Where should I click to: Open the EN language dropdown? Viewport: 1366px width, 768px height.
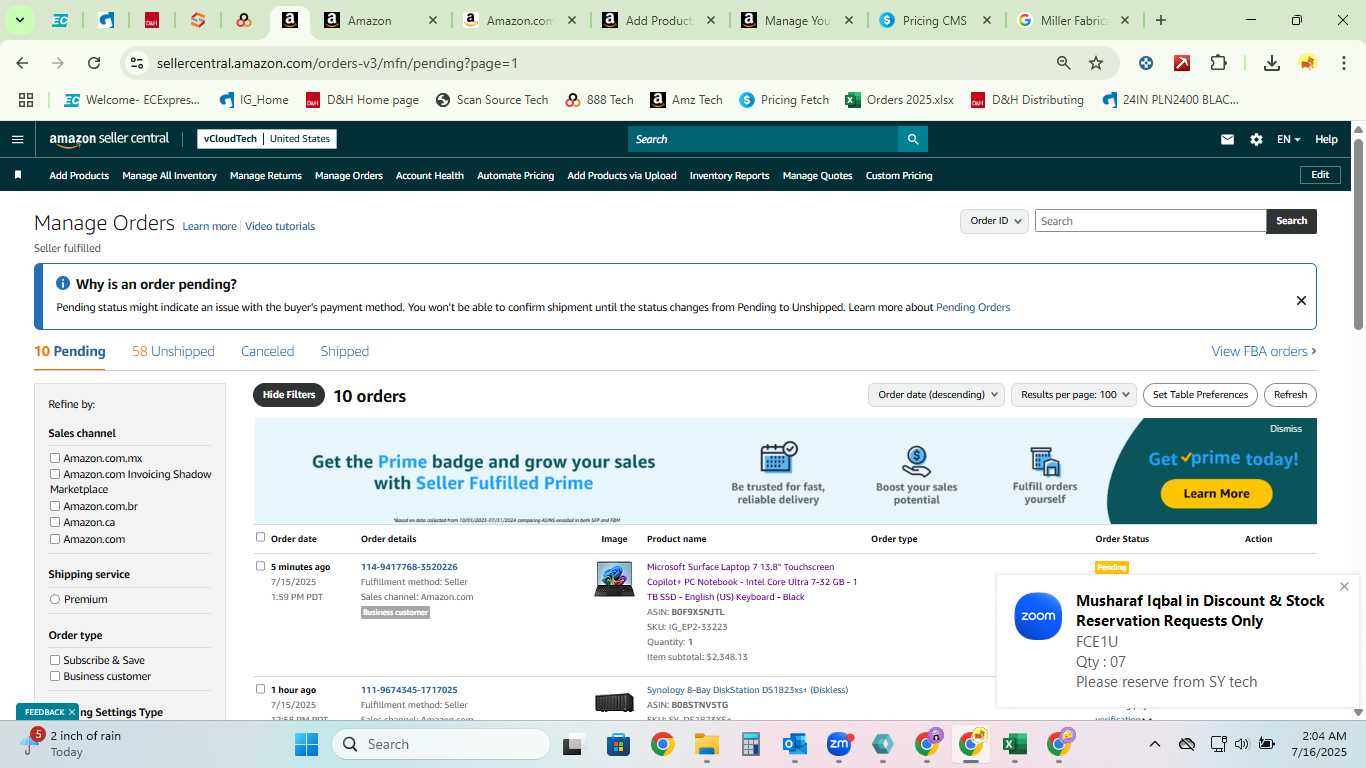[x=1288, y=139]
